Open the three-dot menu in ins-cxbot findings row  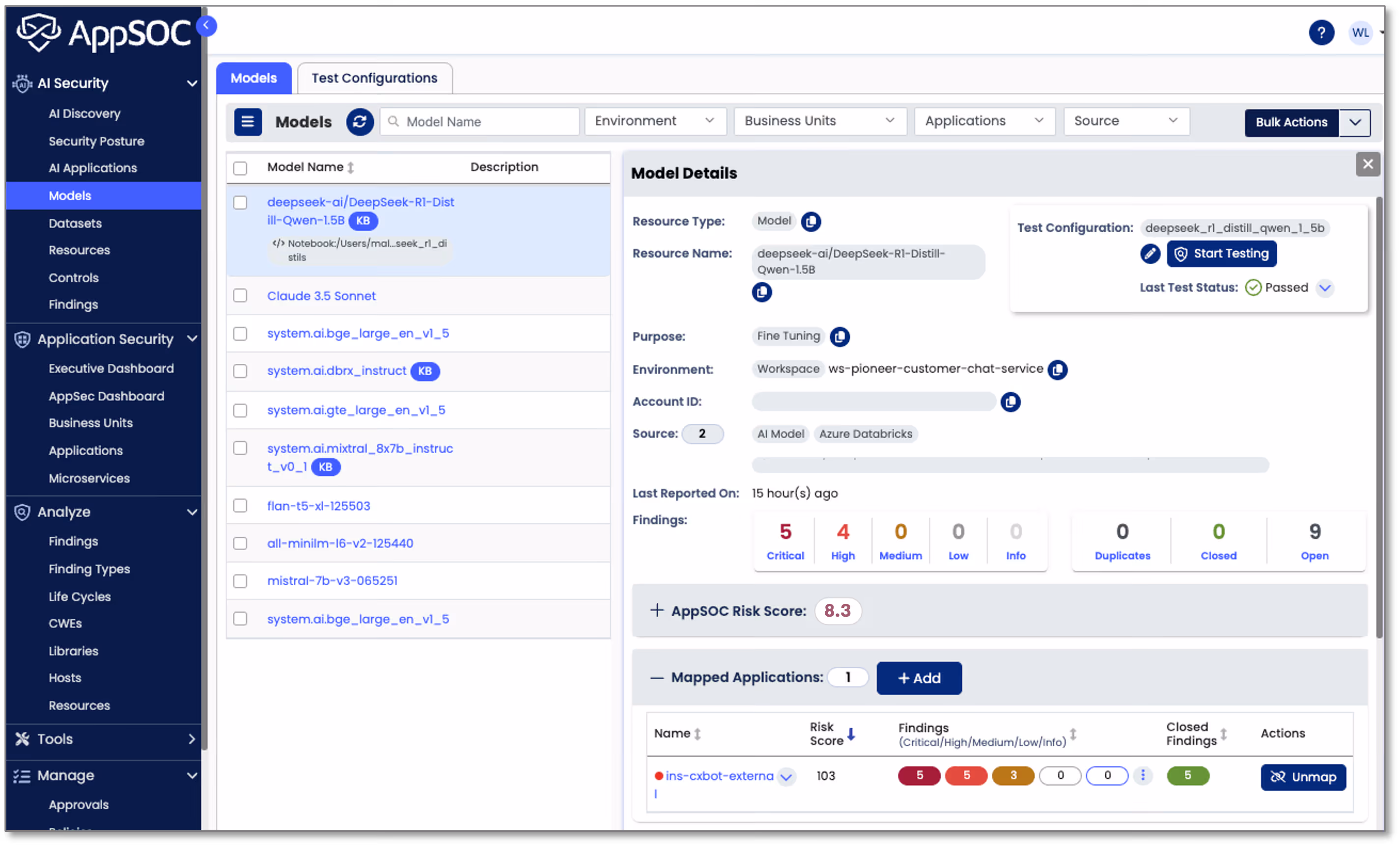tap(1143, 775)
